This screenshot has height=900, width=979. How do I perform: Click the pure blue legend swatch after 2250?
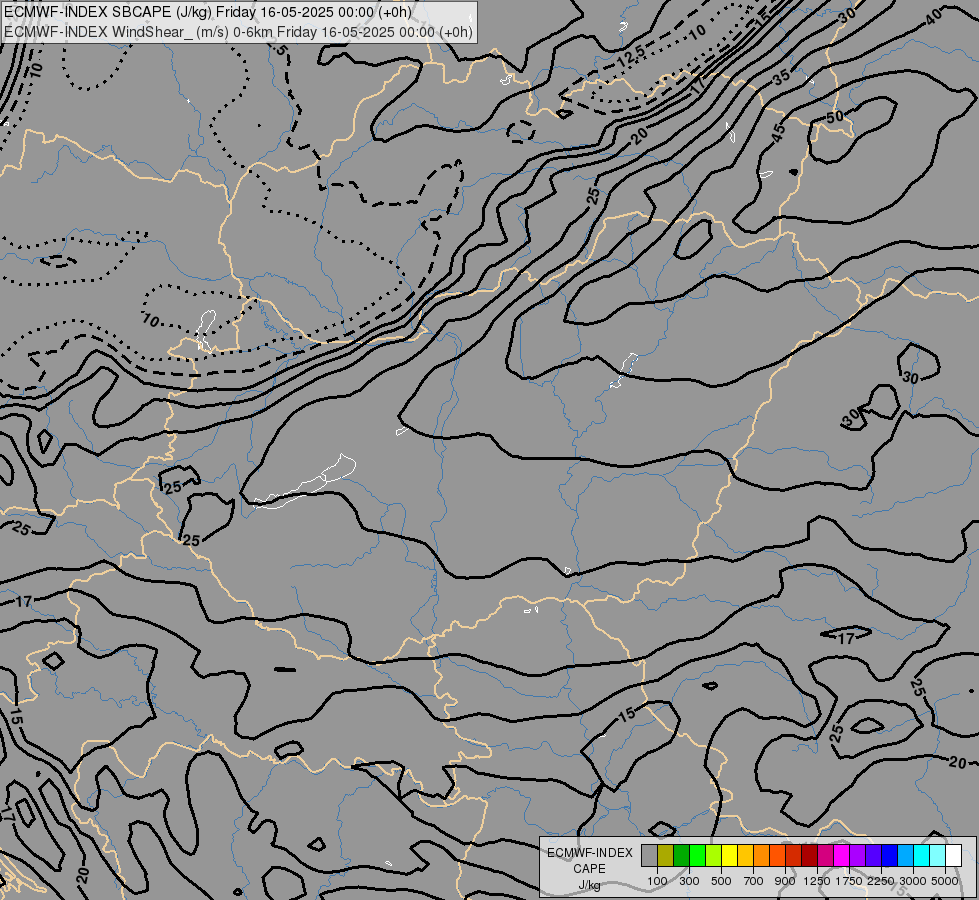tap(890, 856)
